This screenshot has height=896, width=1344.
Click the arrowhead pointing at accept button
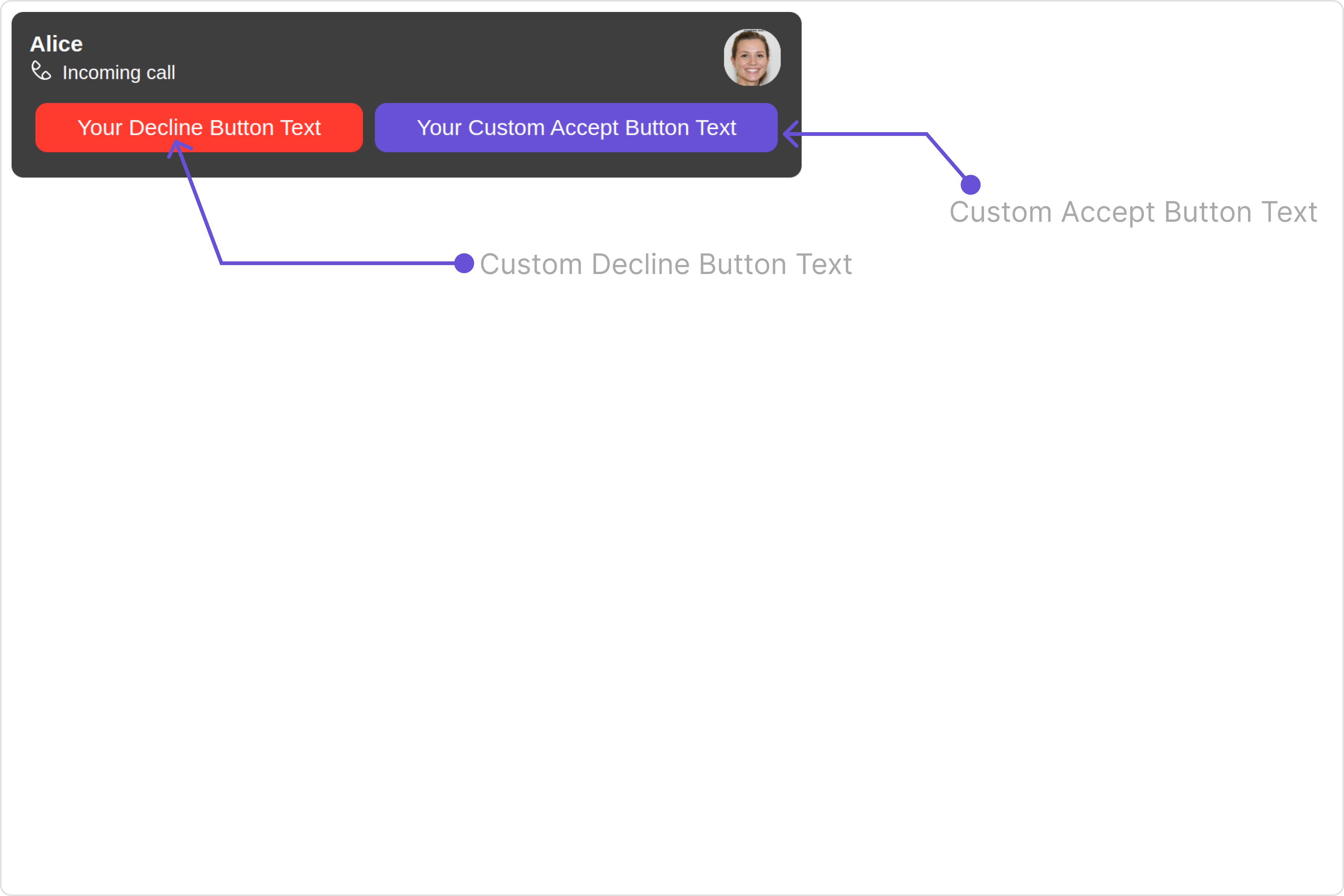coord(791,134)
